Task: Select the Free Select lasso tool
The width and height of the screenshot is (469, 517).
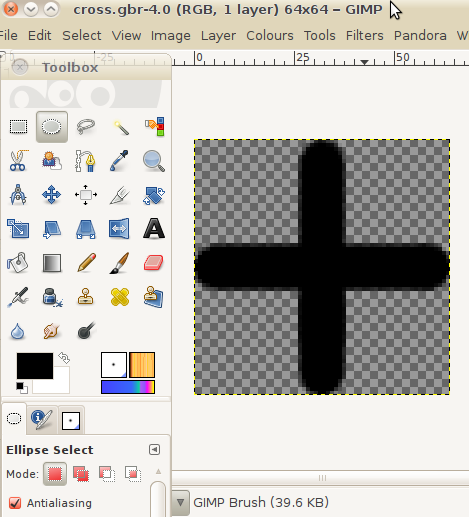Action: pos(86,127)
